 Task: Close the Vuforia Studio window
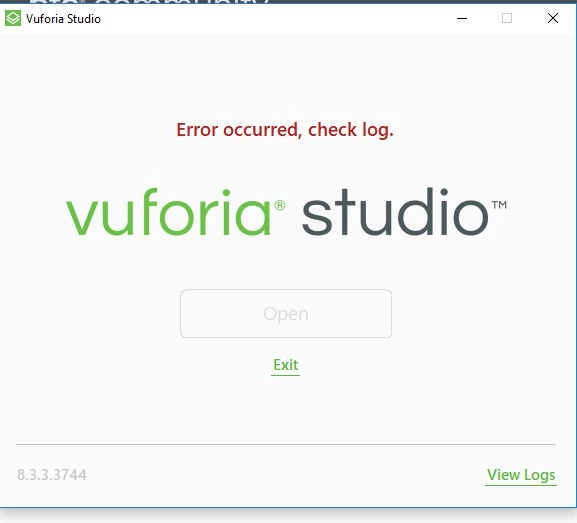(x=553, y=18)
